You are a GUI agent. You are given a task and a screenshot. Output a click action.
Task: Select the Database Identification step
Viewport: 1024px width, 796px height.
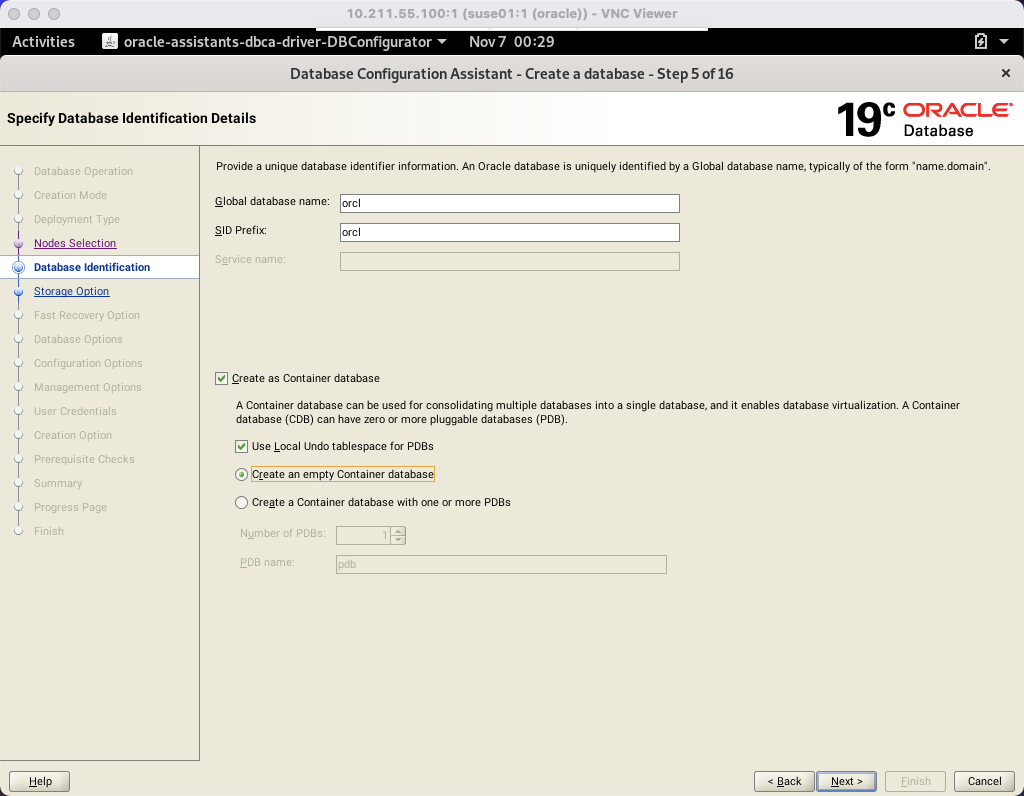coord(92,267)
